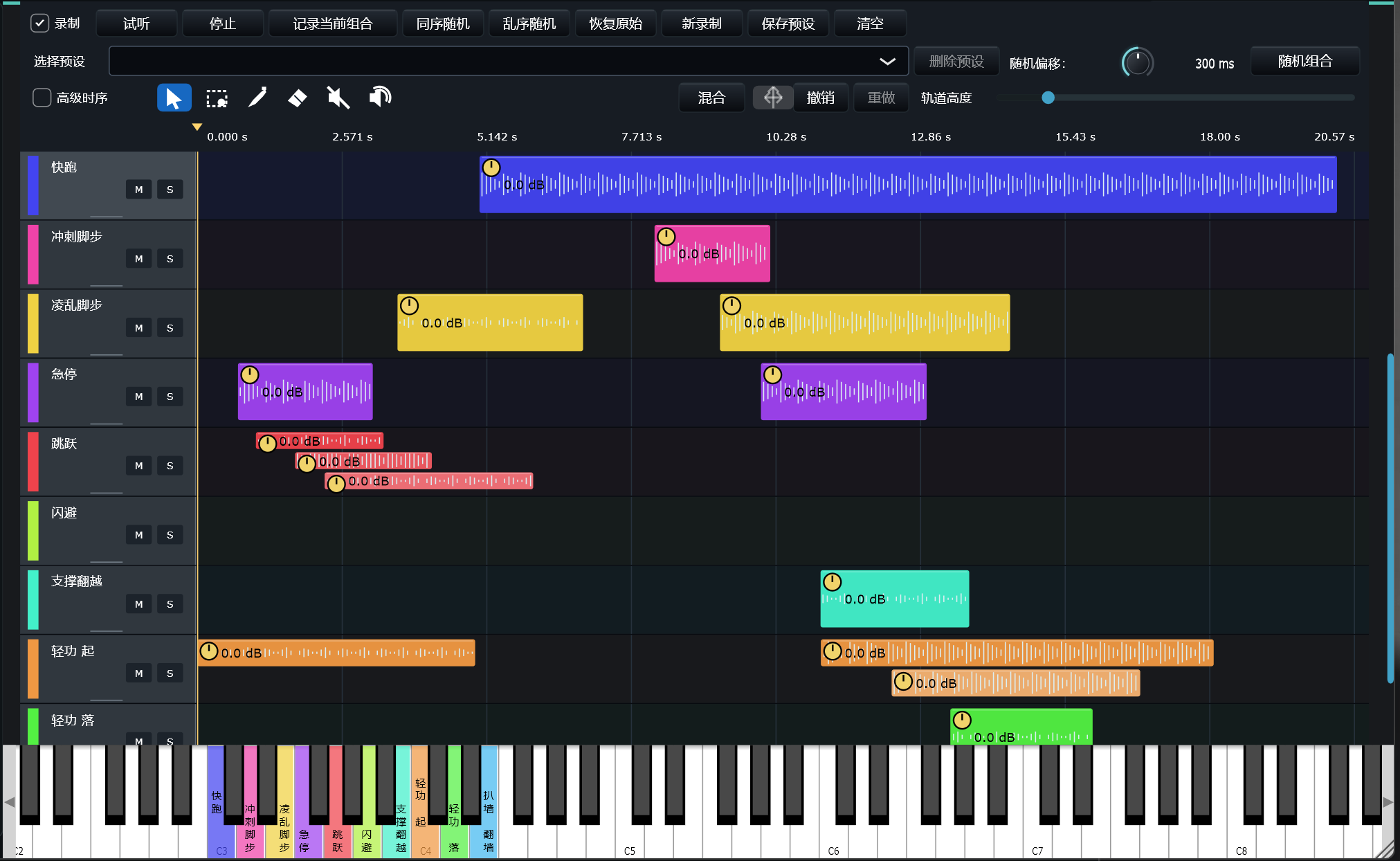Image resolution: width=1400 pixels, height=861 pixels.
Task: Open the 选择预设 dropdown
Action: click(509, 62)
